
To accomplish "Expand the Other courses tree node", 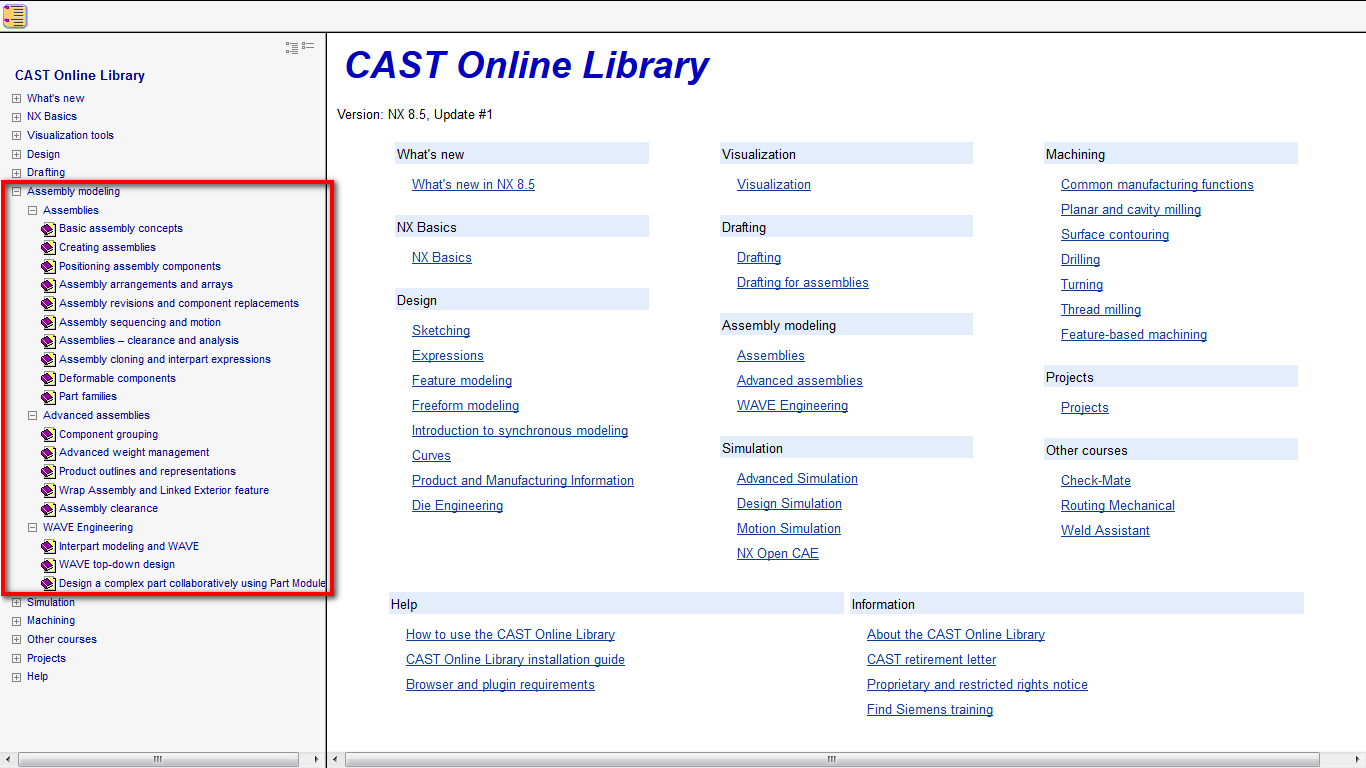I will pos(16,640).
